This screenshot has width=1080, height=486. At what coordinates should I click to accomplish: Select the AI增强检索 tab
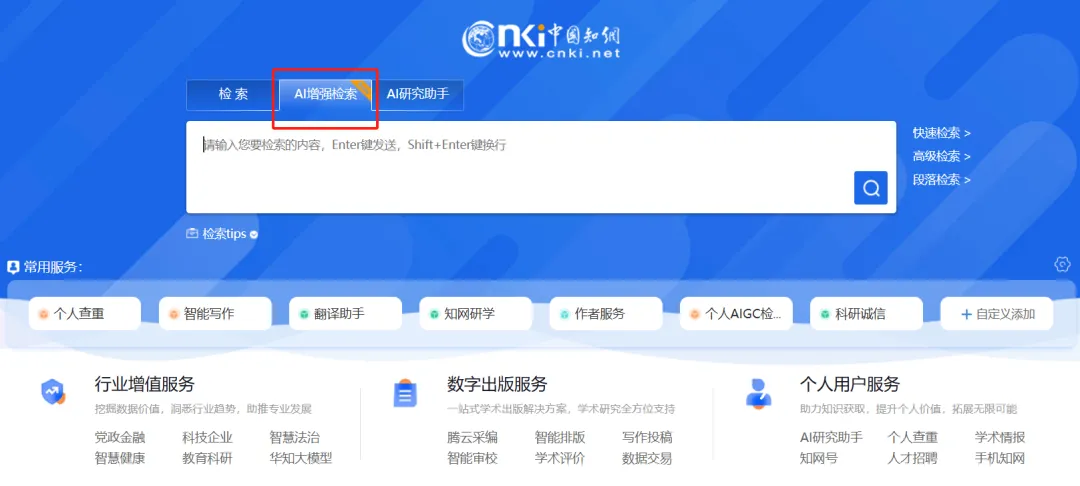[326, 95]
